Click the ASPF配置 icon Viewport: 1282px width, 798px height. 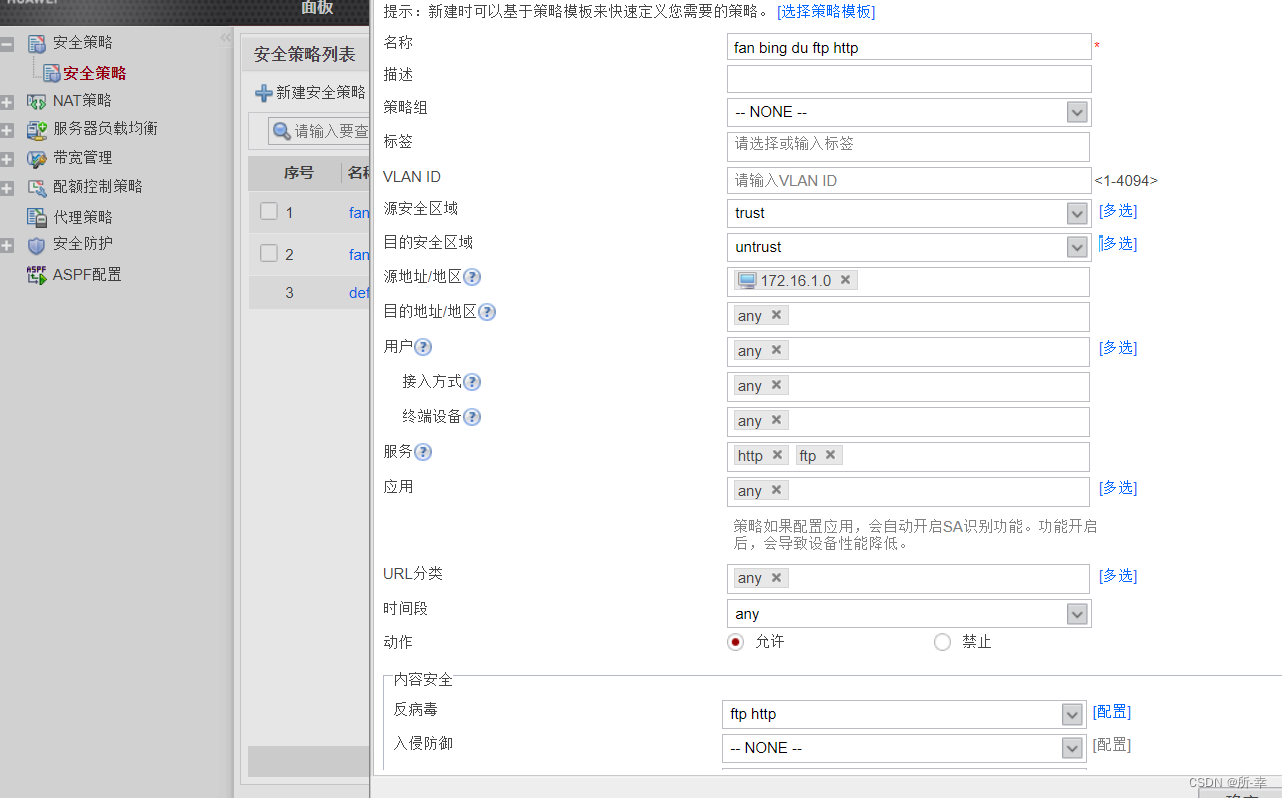[37, 275]
